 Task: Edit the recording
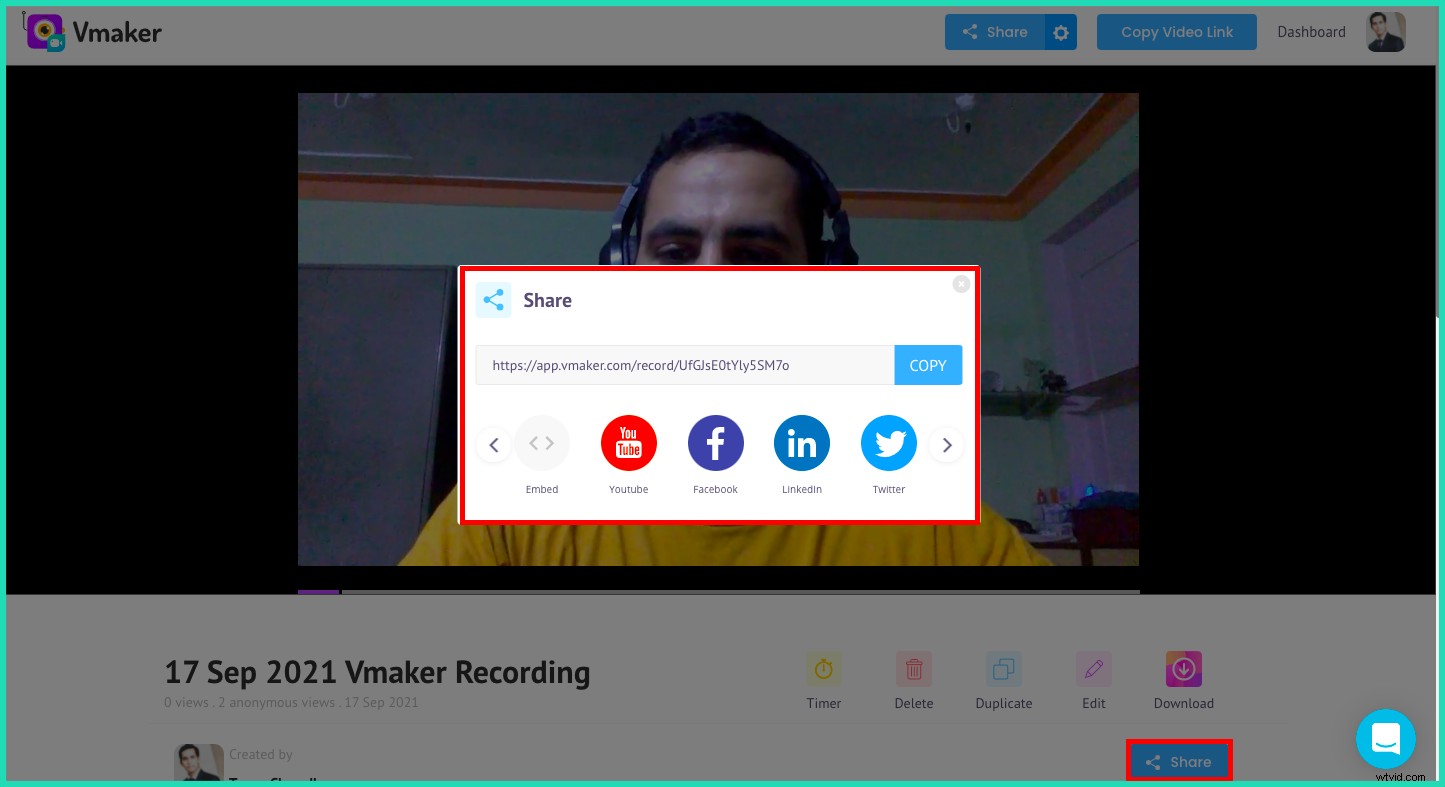(x=1093, y=669)
